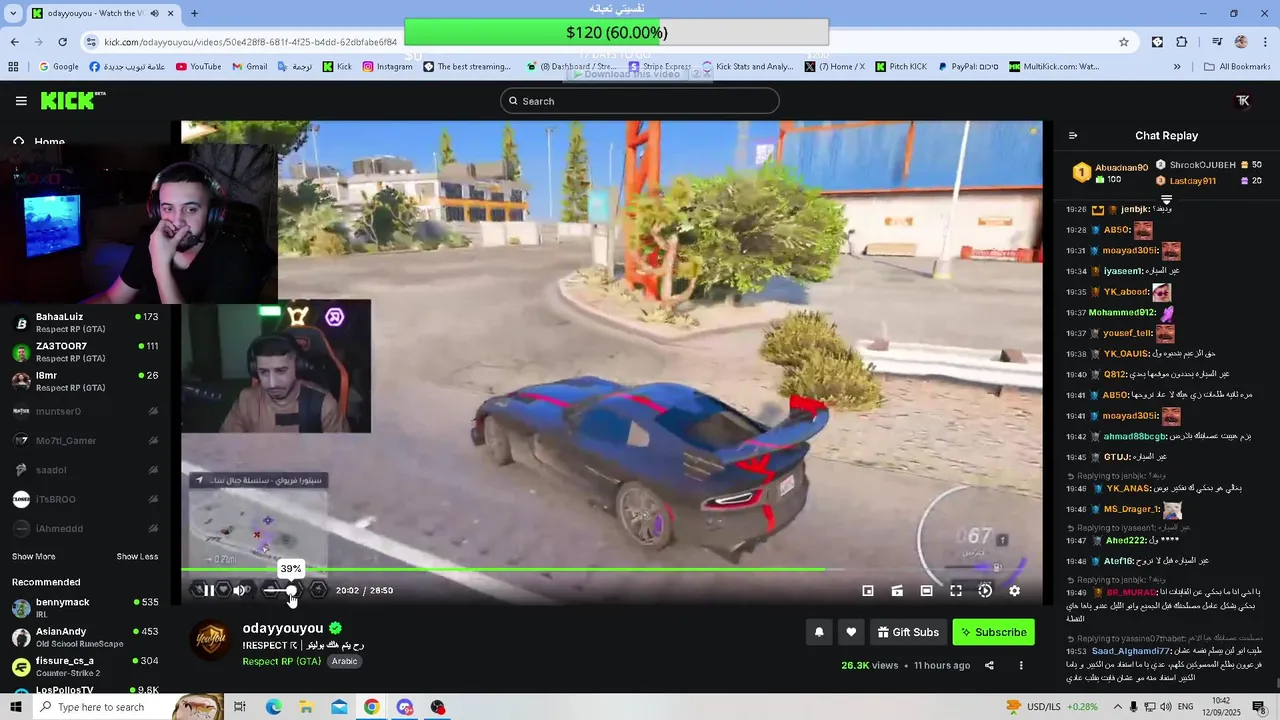
Task: Open the All Bookmarks folder
Action: coord(1237,67)
